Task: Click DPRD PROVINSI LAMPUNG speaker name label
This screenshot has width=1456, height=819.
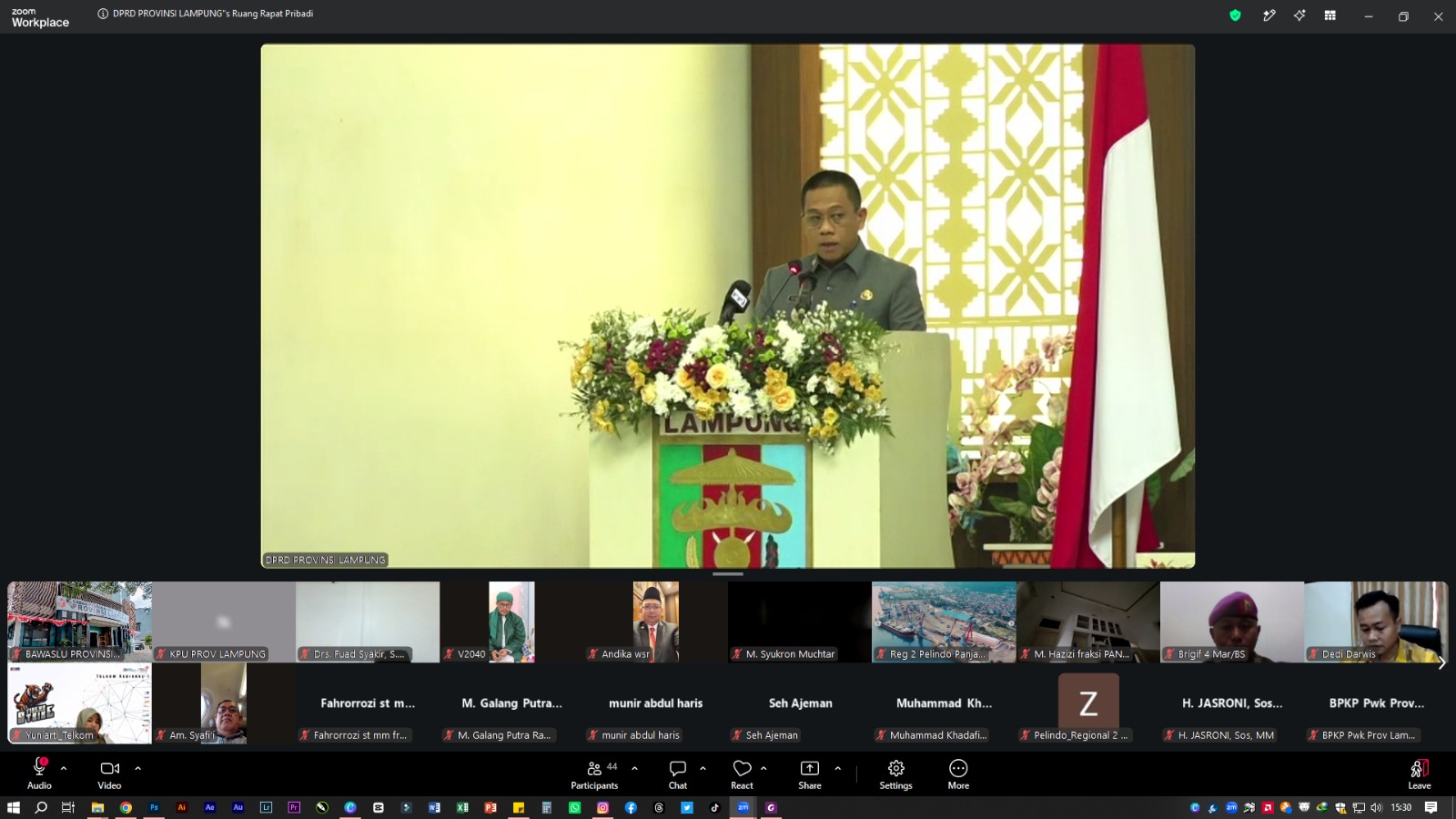Action: tap(326, 560)
